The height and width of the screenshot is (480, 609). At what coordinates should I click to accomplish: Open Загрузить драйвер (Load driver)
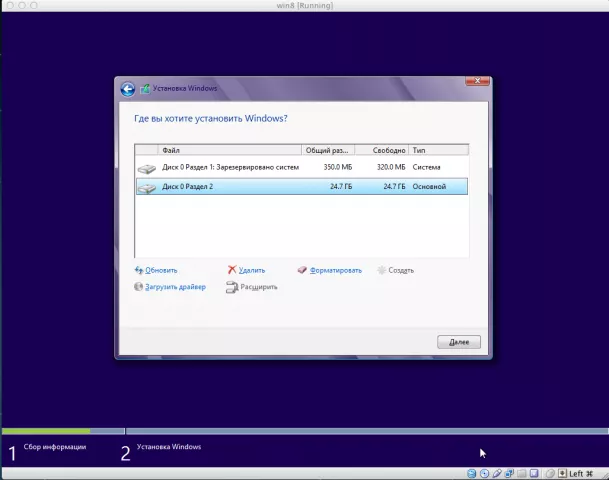[175, 287]
